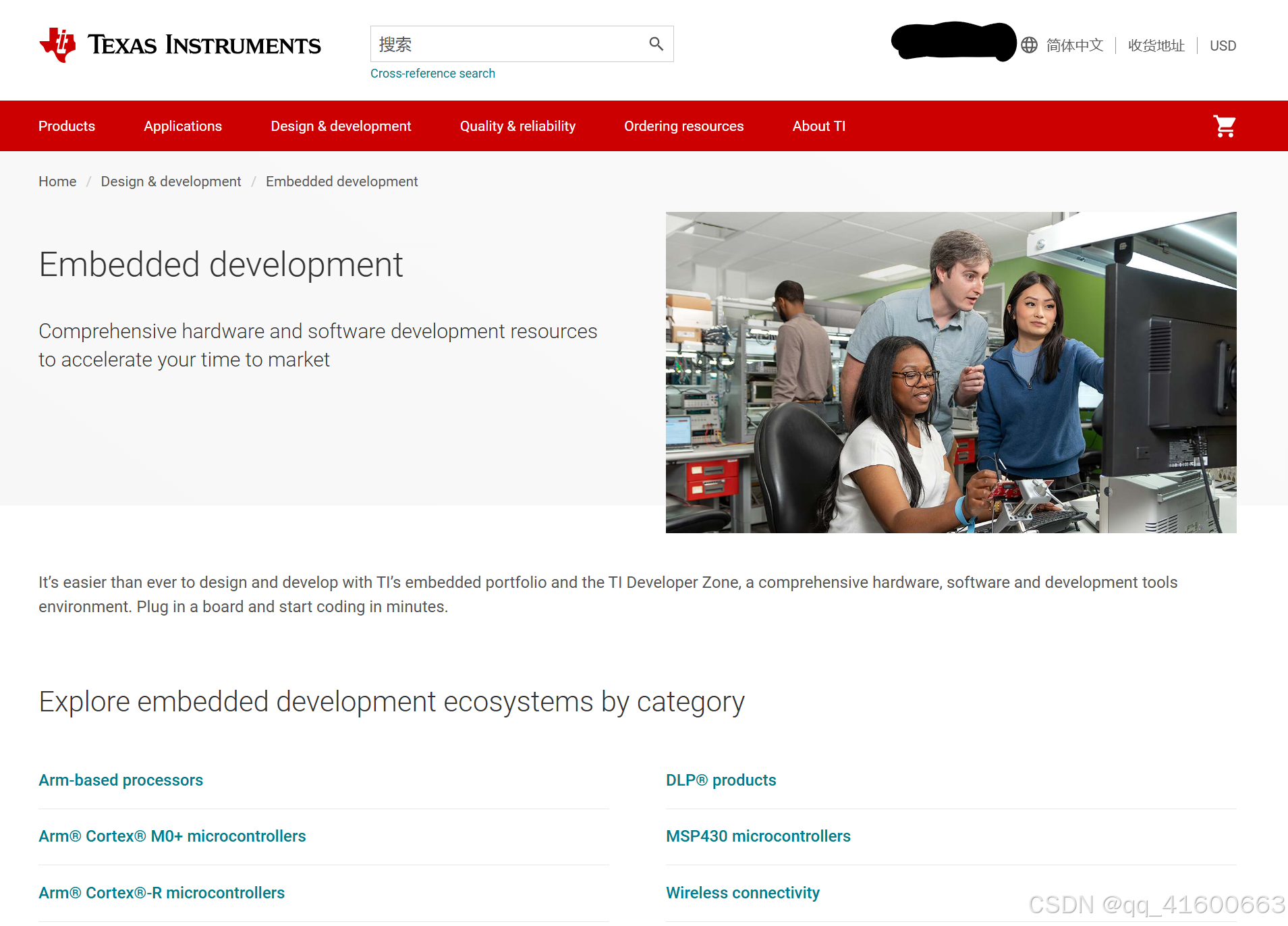This screenshot has width=1288, height=926.
Task: Open DLP products link
Action: coord(721,780)
